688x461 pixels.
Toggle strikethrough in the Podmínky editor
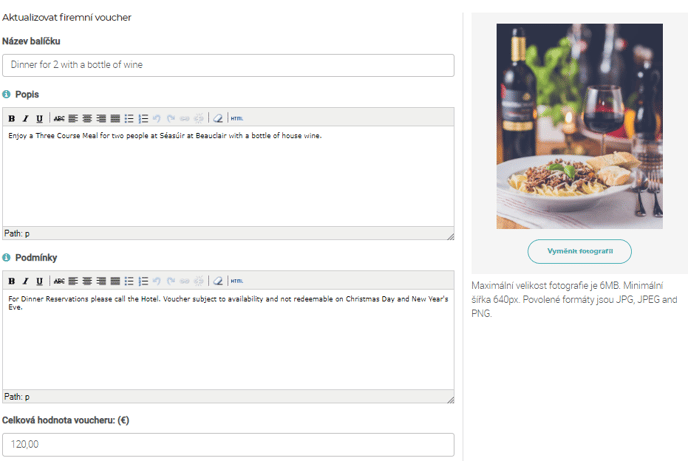[x=59, y=281]
